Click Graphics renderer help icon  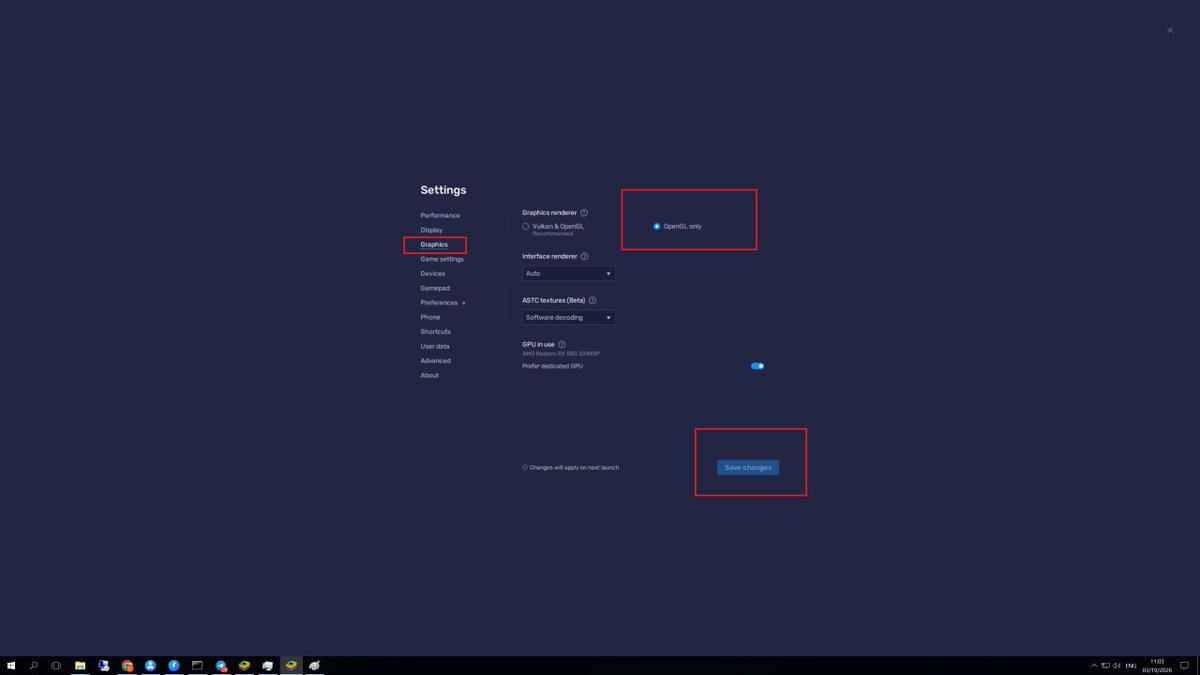click(584, 212)
